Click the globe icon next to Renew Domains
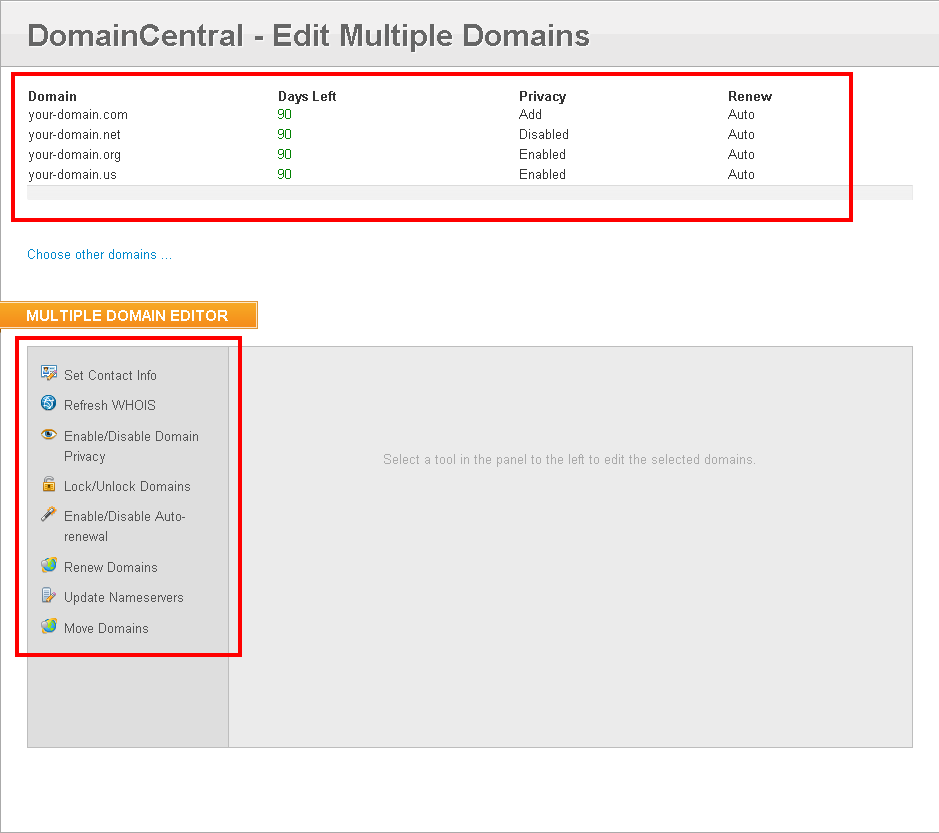939x833 pixels. tap(49, 565)
